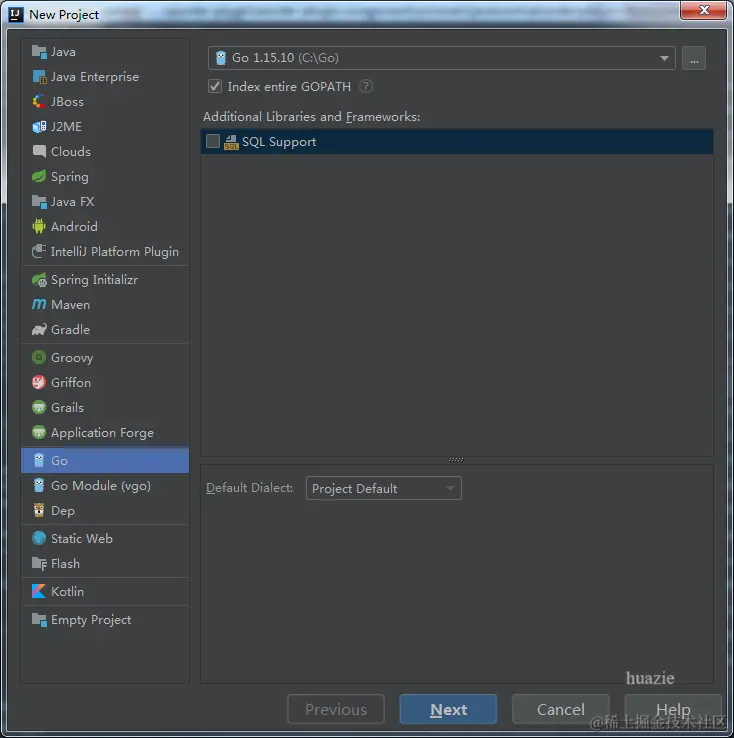Pick the Maven label

tap(71, 305)
